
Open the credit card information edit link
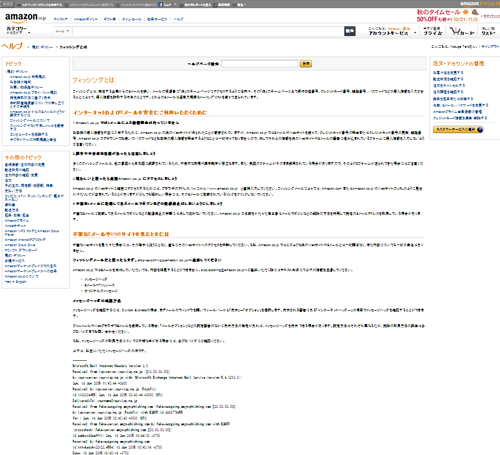click(x=460, y=118)
